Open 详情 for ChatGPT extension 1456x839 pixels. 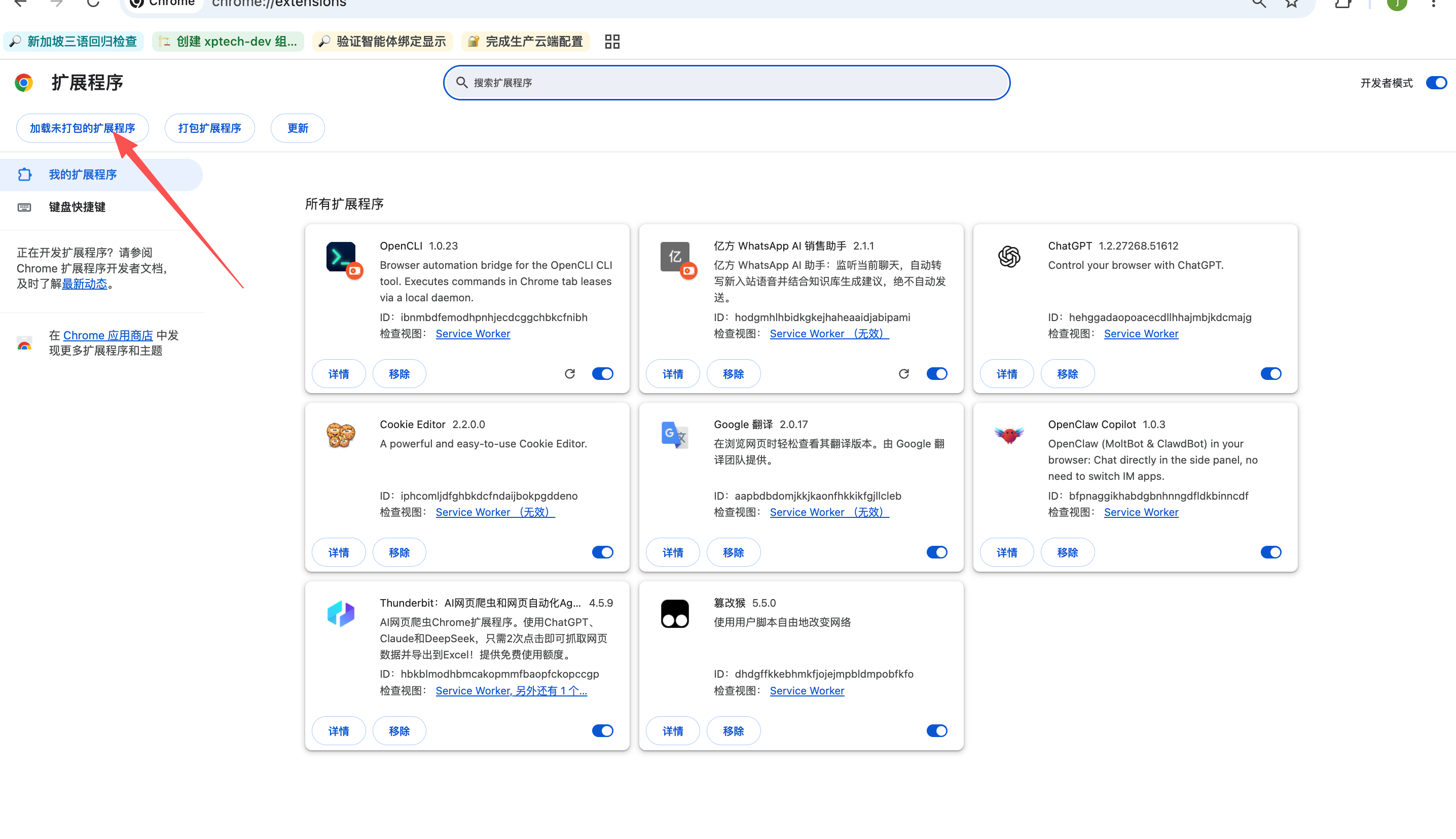1006,374
